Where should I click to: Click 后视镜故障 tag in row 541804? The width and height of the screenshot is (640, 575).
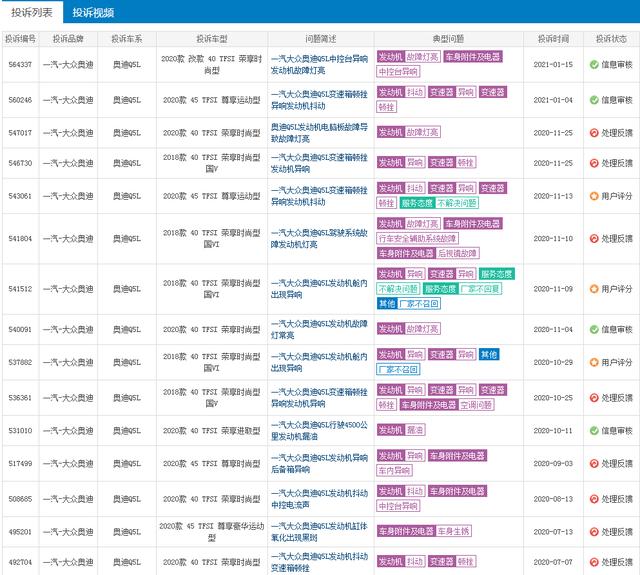(457, 253)
